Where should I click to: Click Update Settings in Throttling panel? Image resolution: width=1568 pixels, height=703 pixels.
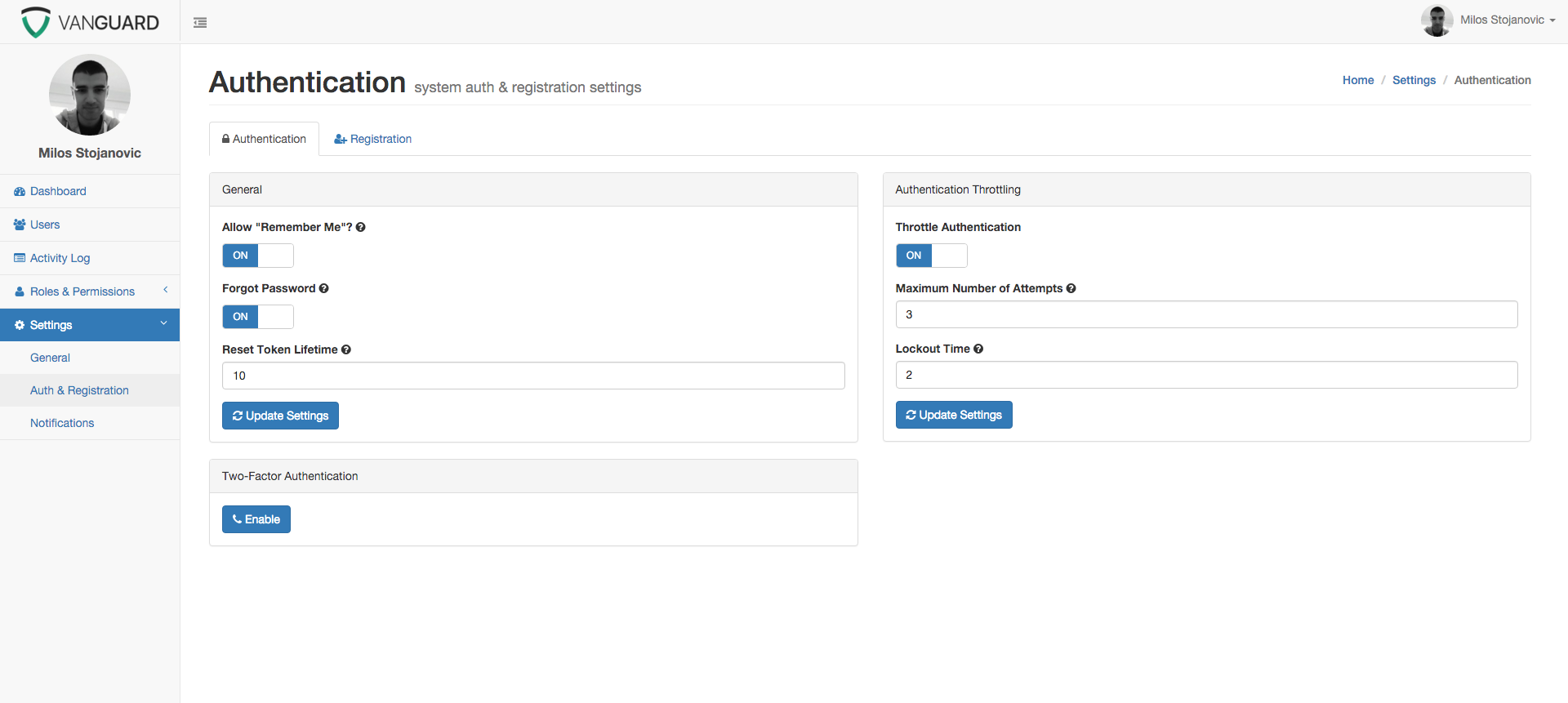pyautogui.click(x=954, y=415)
